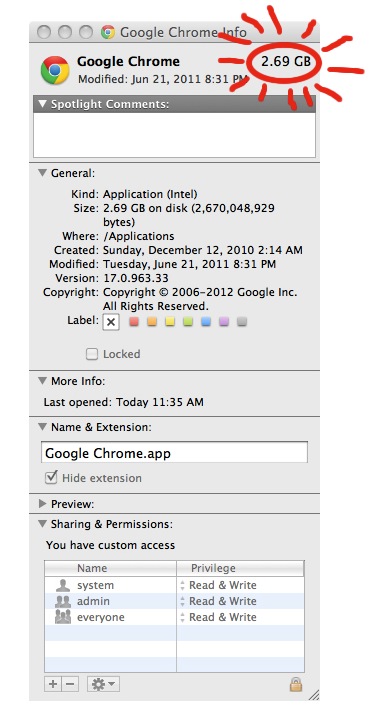This screenshot has height=718, width=377.
Task: Add a user with the plus button
Action: tap(53, 684)
